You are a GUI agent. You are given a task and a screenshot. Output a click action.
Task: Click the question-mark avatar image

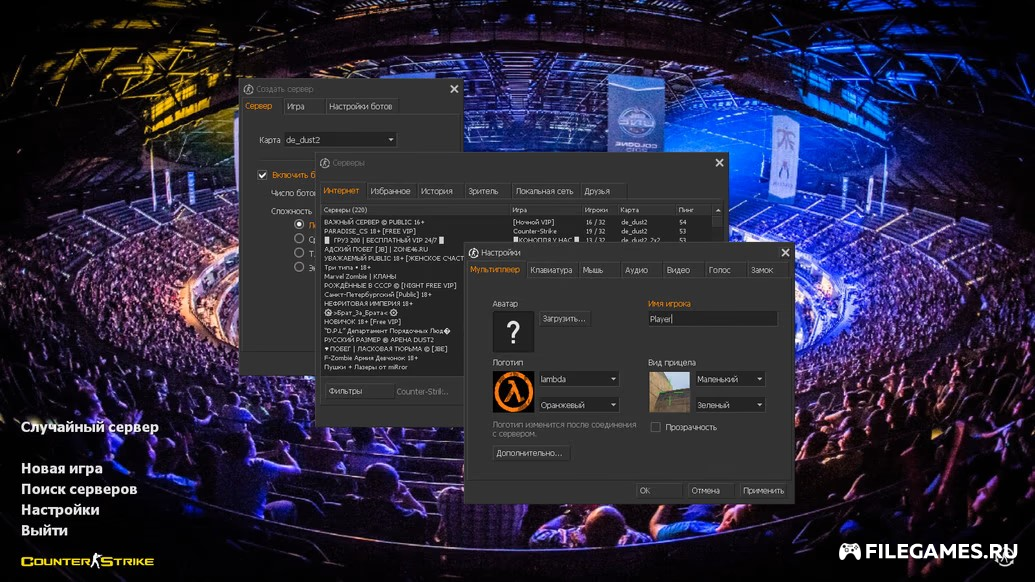(x=513, y=331)
